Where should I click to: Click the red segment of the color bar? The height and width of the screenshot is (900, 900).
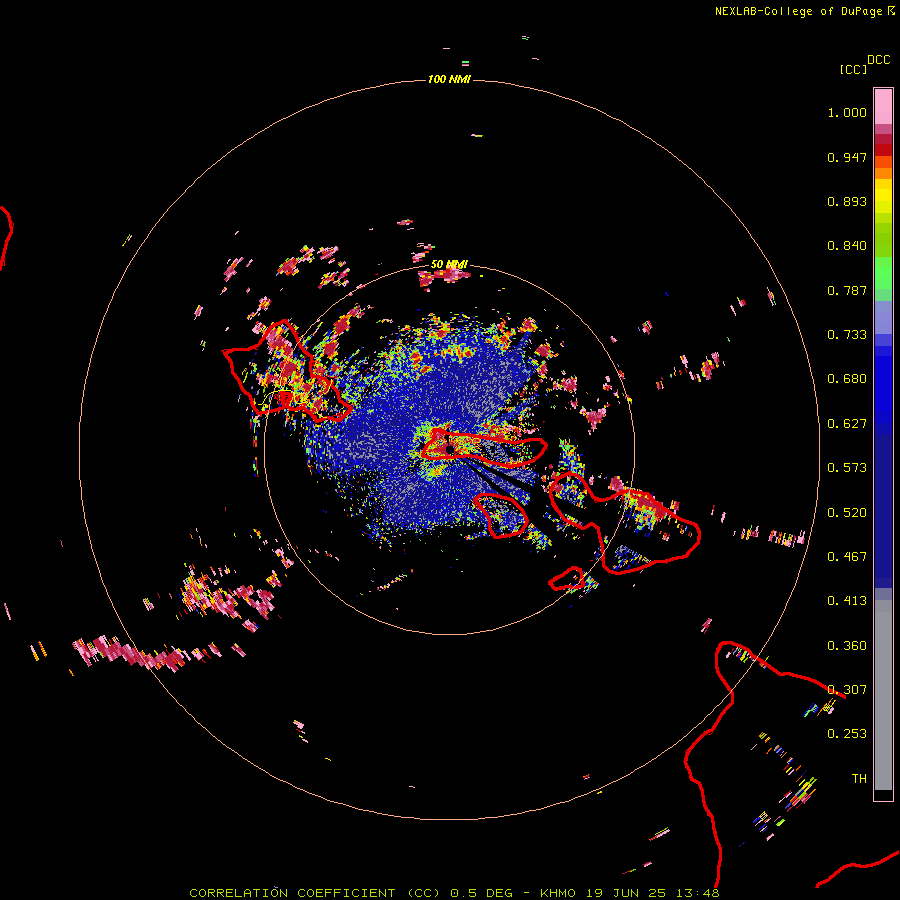pyautogui.click(x=883, y=150)
